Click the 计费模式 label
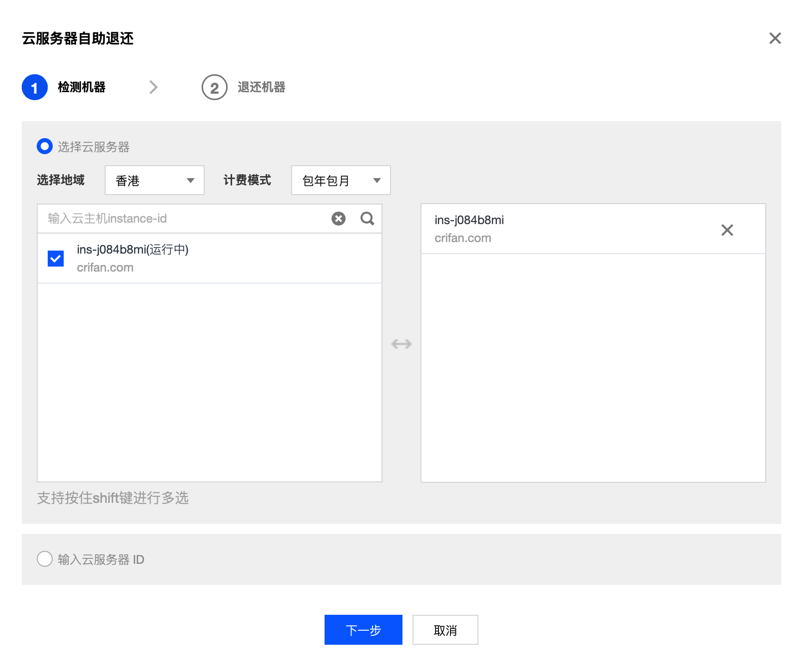 247,180
